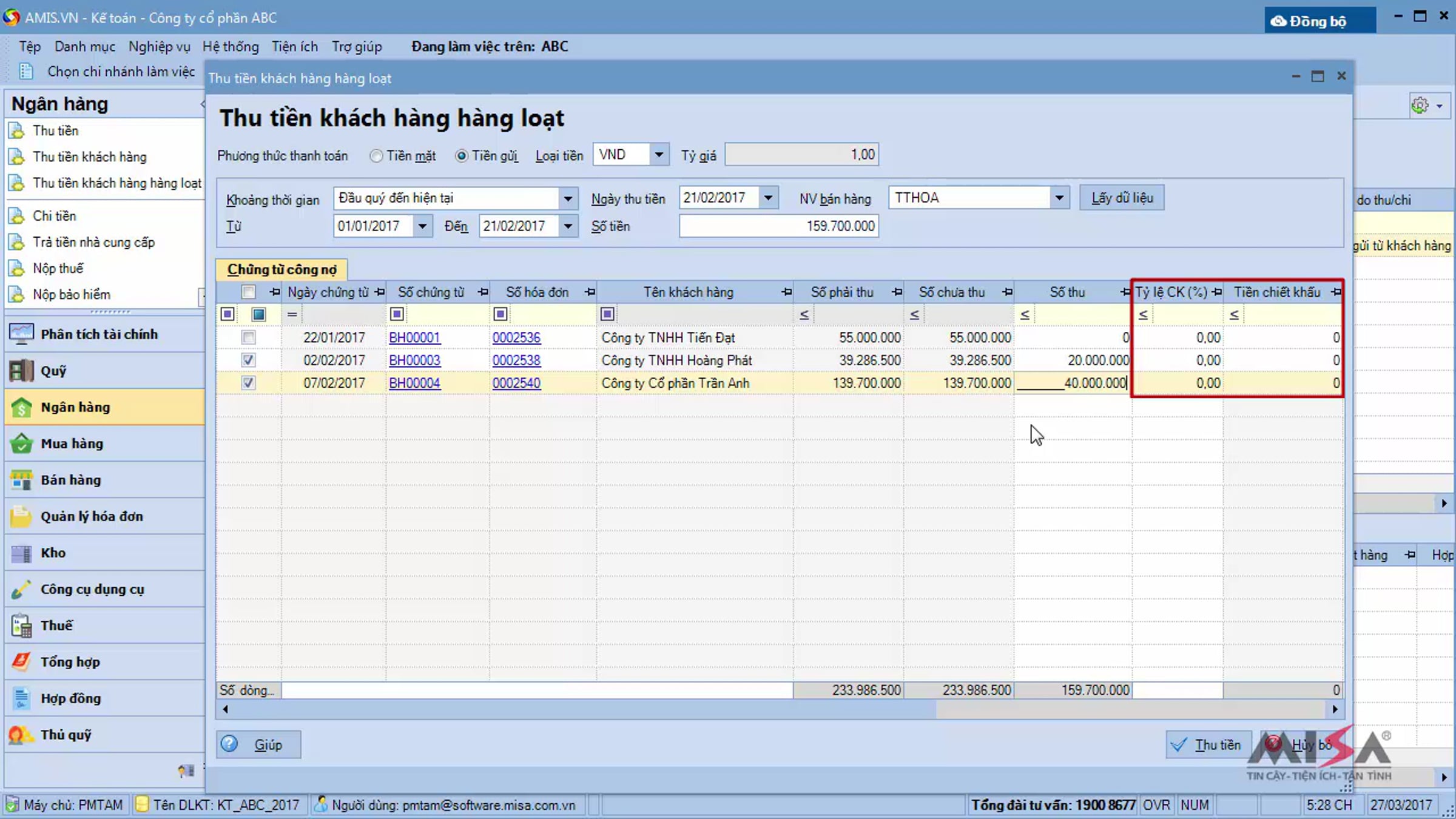Click the Chọn chi nhánh làm việc icon
The image size is (1456, 819).
click(x=25, y=72)
